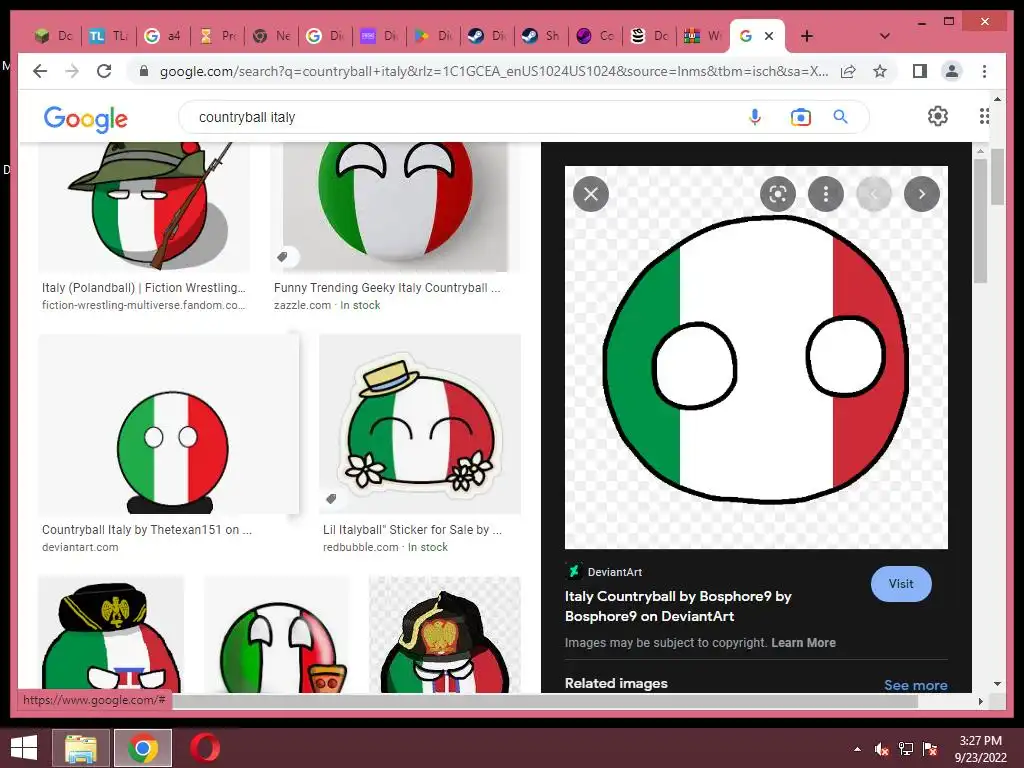
Task: Open Lil Italyball sticker thumbnail
Action: pos(420,424)
